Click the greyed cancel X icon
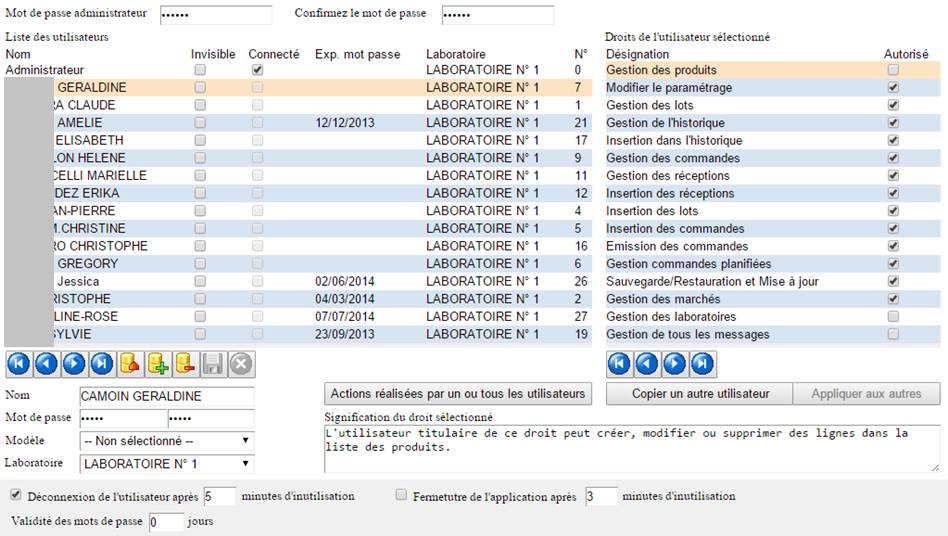948x536 pixels. point(241,364)
